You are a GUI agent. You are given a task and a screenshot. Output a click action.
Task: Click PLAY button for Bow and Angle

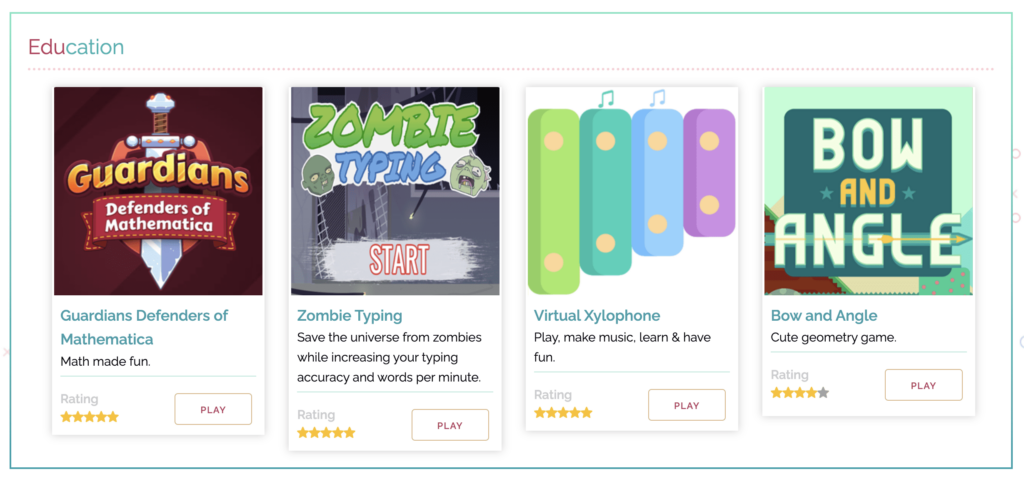923,386
